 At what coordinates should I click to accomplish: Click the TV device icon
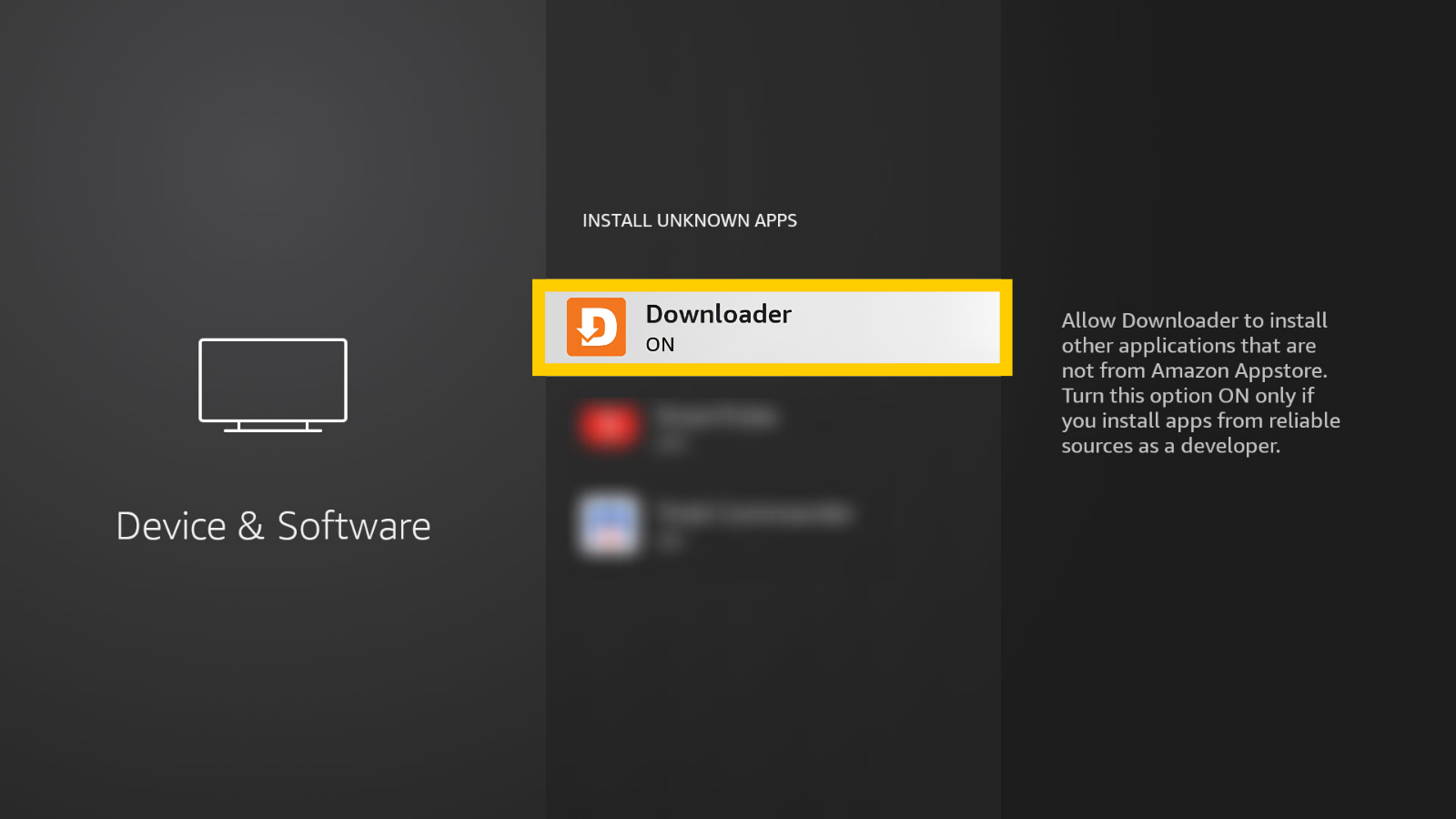click(x=273, y=385)
